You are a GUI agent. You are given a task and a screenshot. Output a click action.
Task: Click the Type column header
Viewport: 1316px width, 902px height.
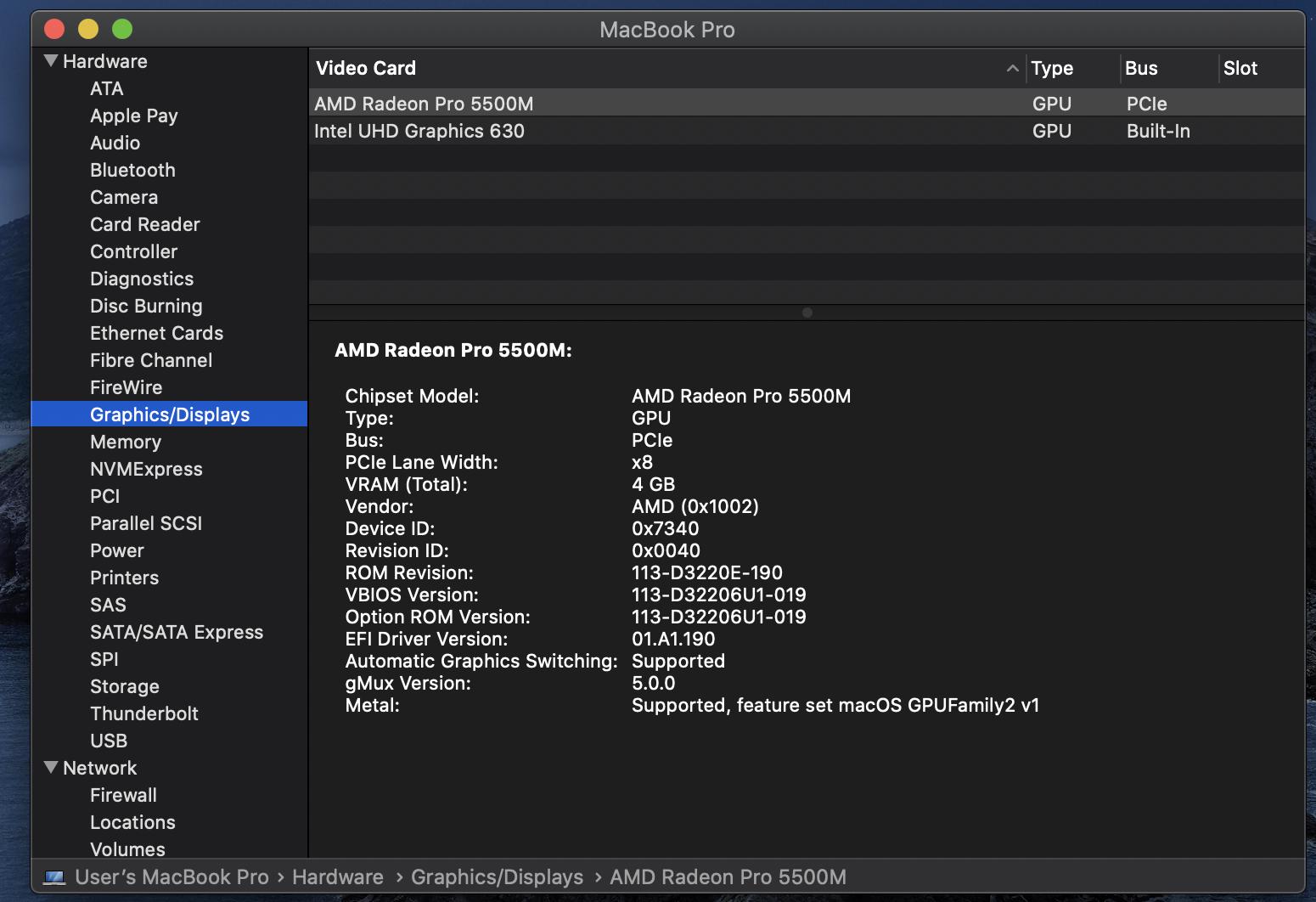click(x=1052, y=69)
